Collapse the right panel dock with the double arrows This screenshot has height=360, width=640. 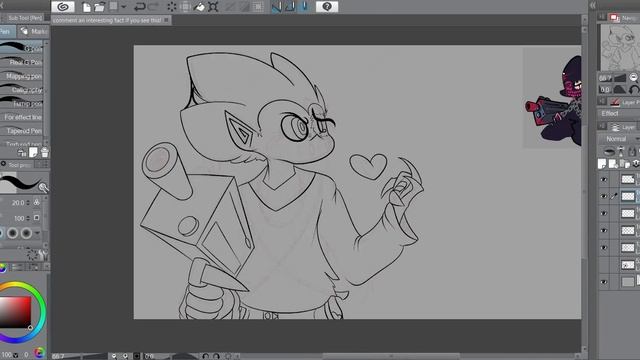593,5
